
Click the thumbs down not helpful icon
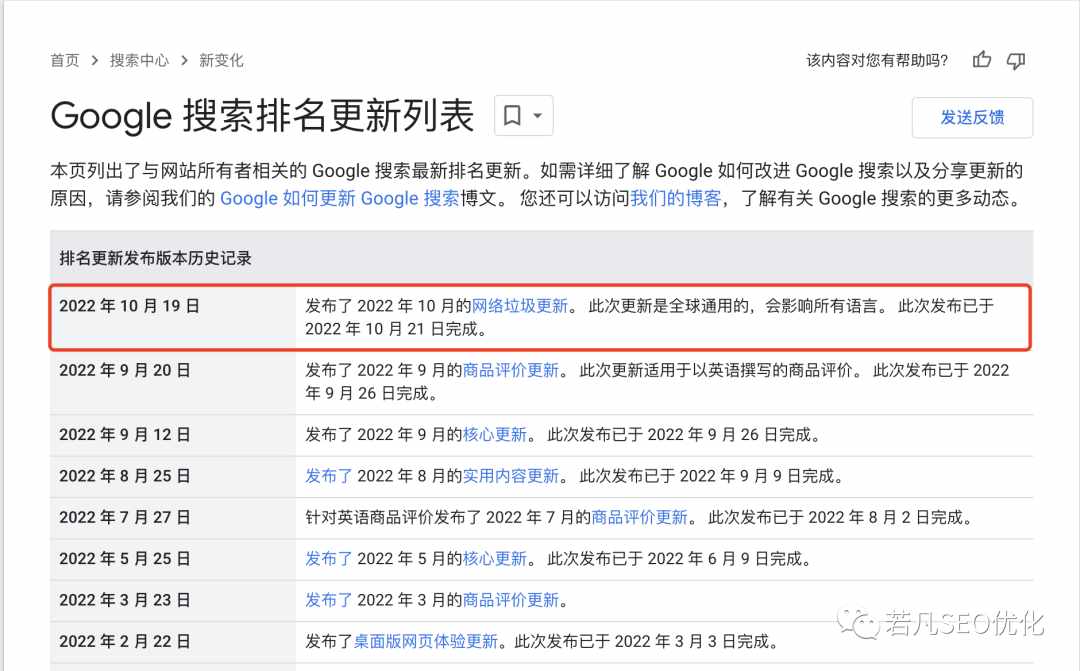(1016, 61)
